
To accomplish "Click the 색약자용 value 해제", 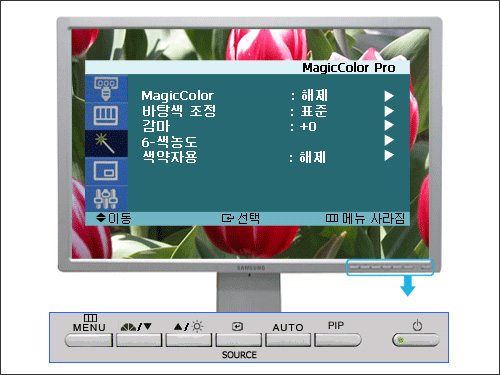I will click(312, 157).
